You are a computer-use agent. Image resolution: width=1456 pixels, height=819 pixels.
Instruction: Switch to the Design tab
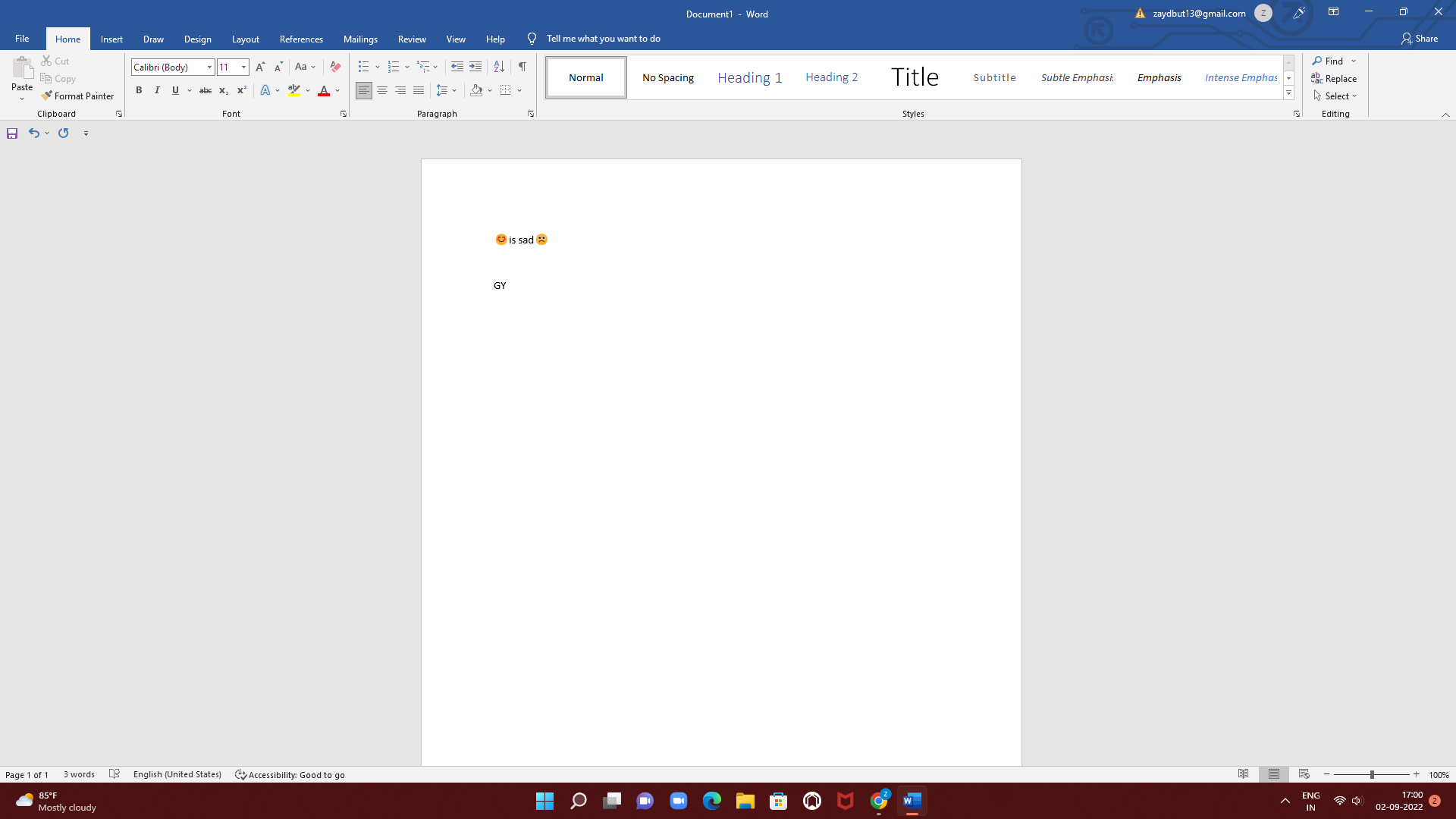pos(197,39)
